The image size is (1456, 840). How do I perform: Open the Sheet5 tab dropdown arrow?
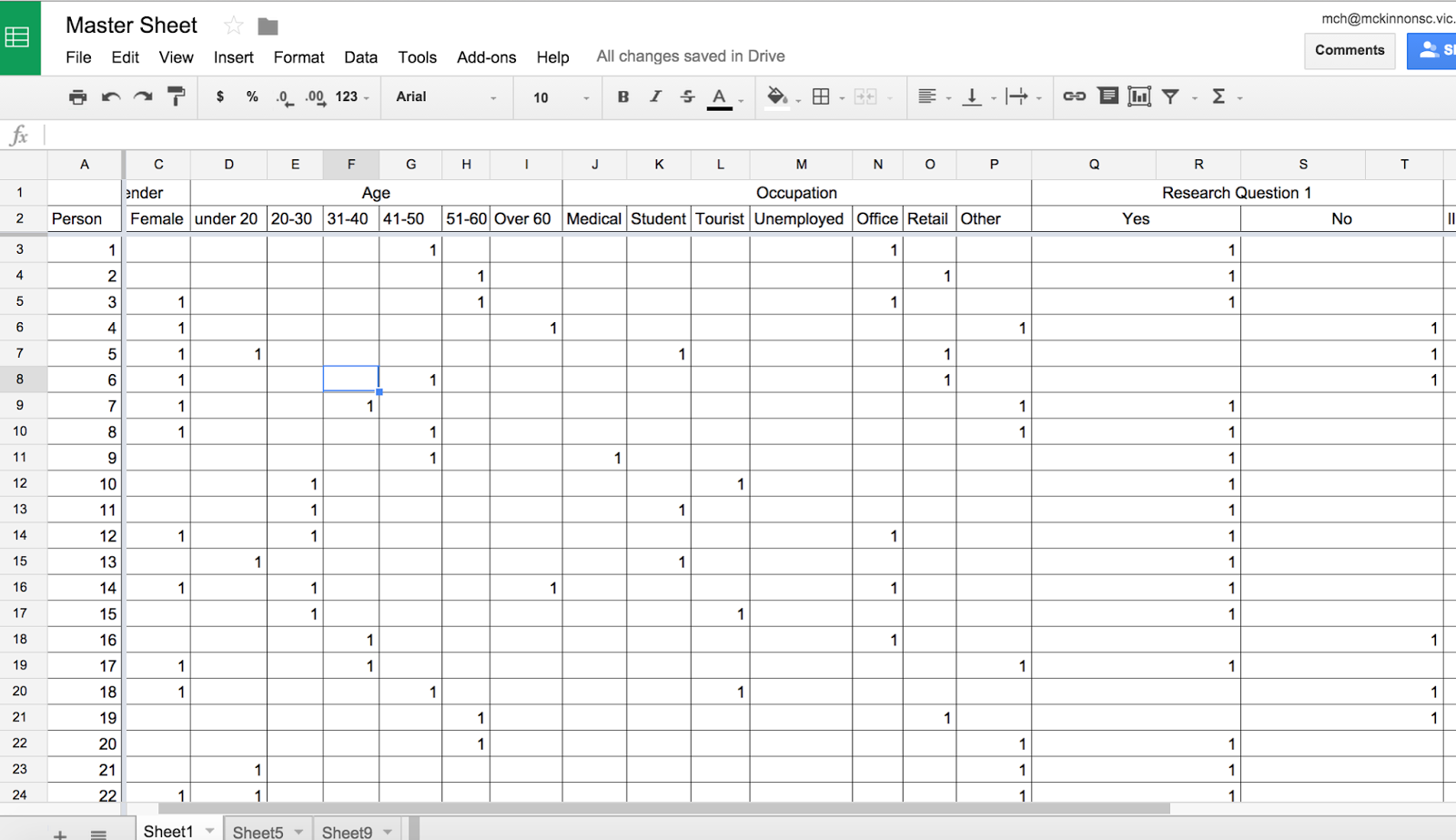point(298,831)
